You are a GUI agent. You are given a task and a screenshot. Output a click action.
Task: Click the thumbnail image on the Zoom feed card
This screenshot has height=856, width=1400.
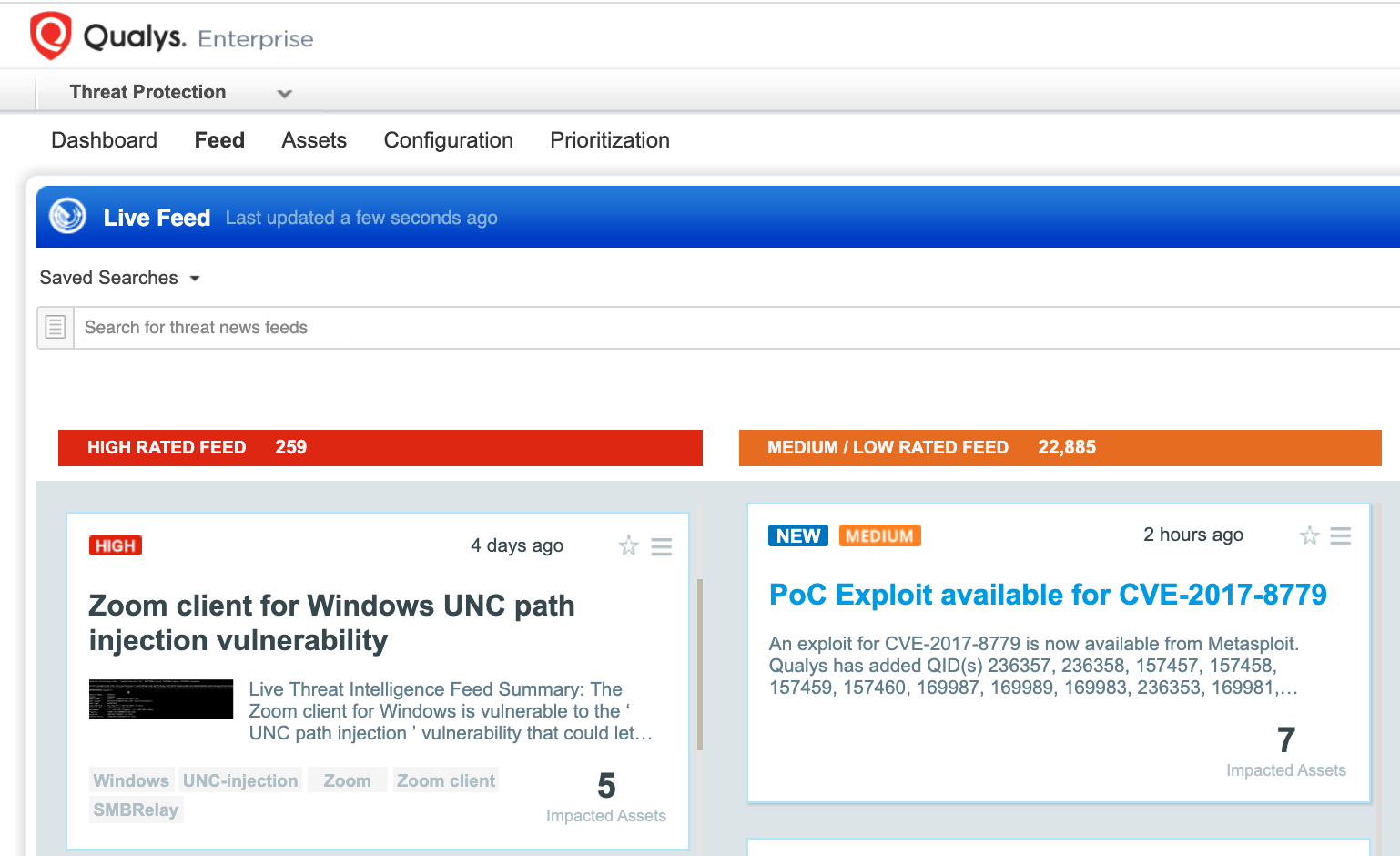(x=161, y=698)
